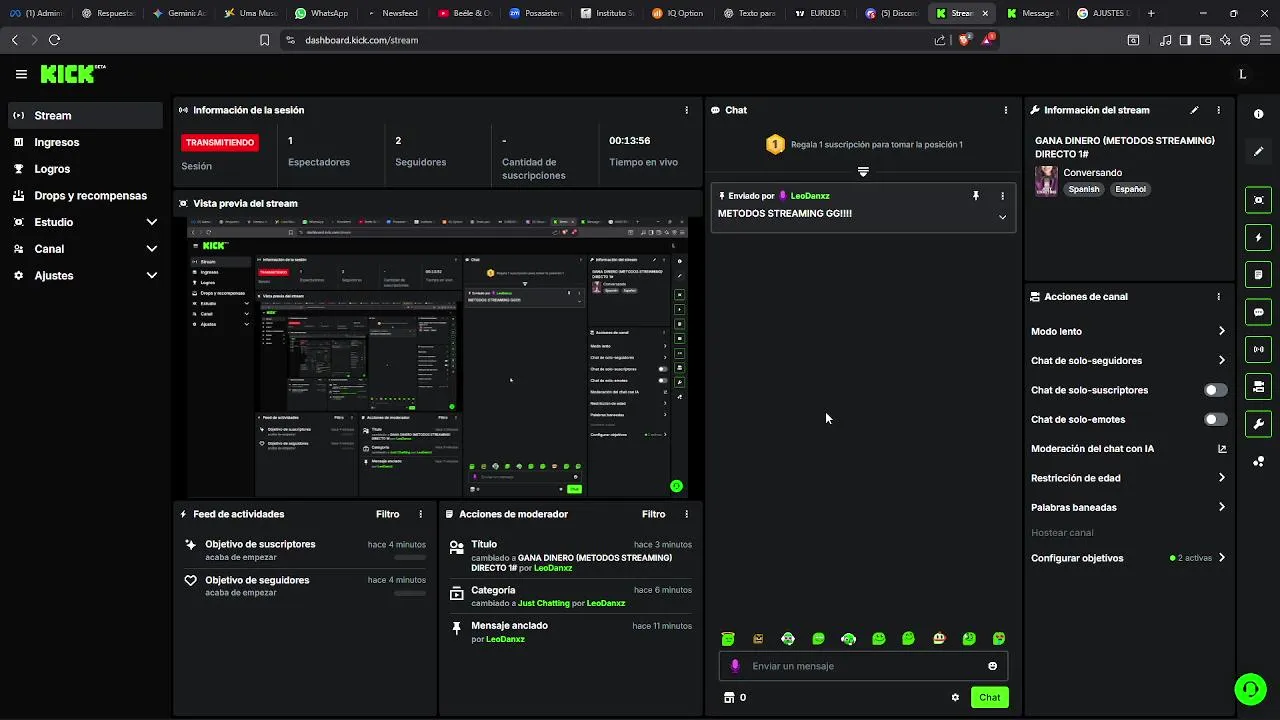
Task: Click the LeoDanxz link under Título change
Action: (x=553, y=568)
